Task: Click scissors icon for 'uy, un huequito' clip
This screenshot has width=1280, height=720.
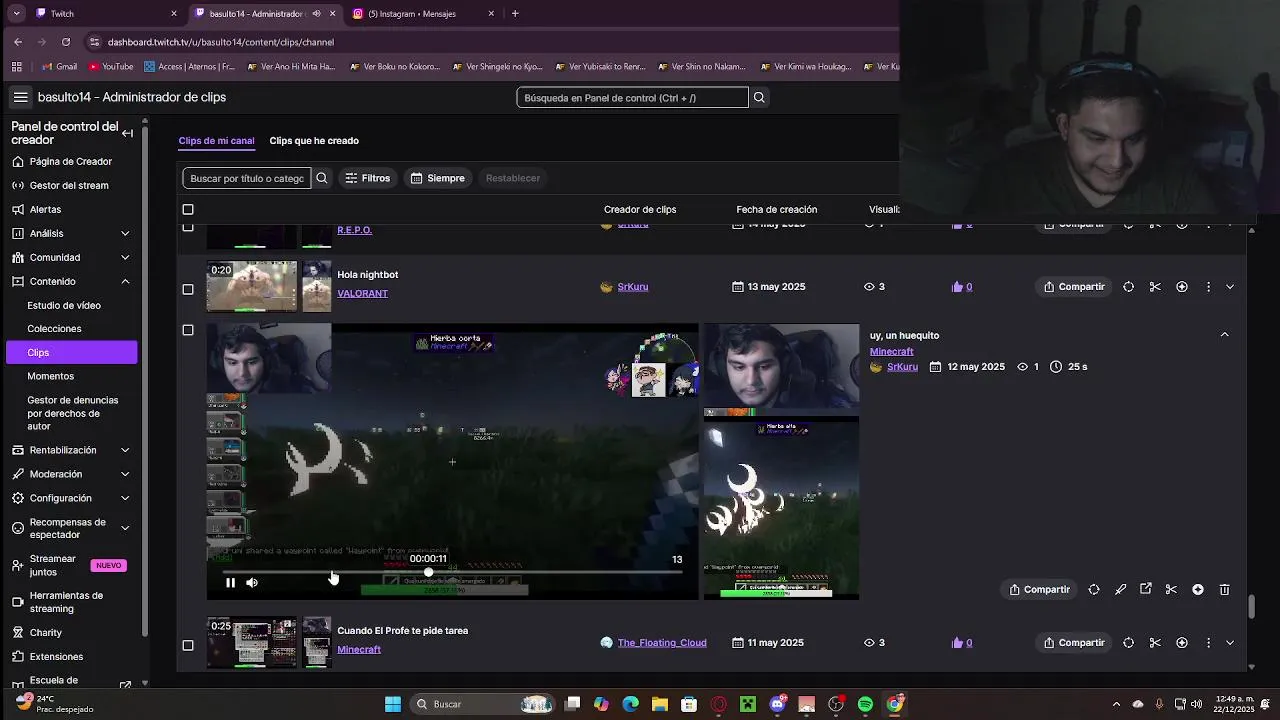Action: [x=1171, y=590]
